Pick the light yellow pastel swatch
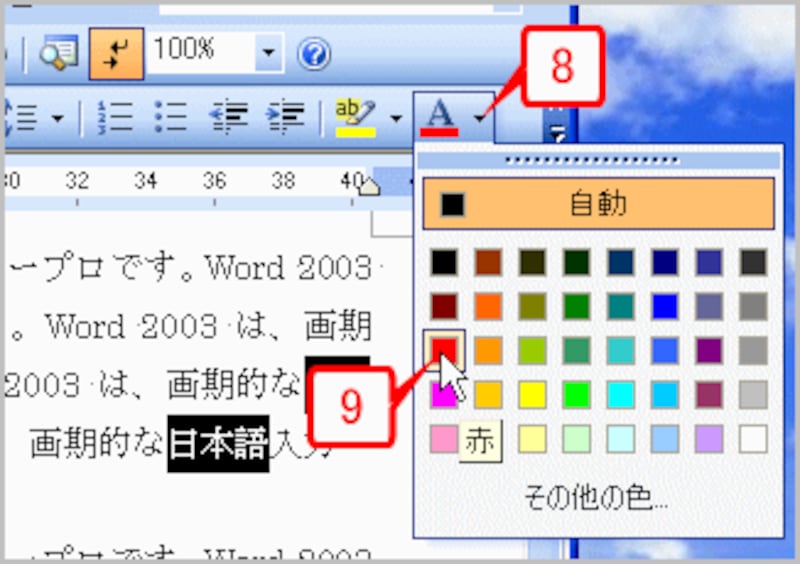This screenshot has width=800, height=564. point(532,439)
